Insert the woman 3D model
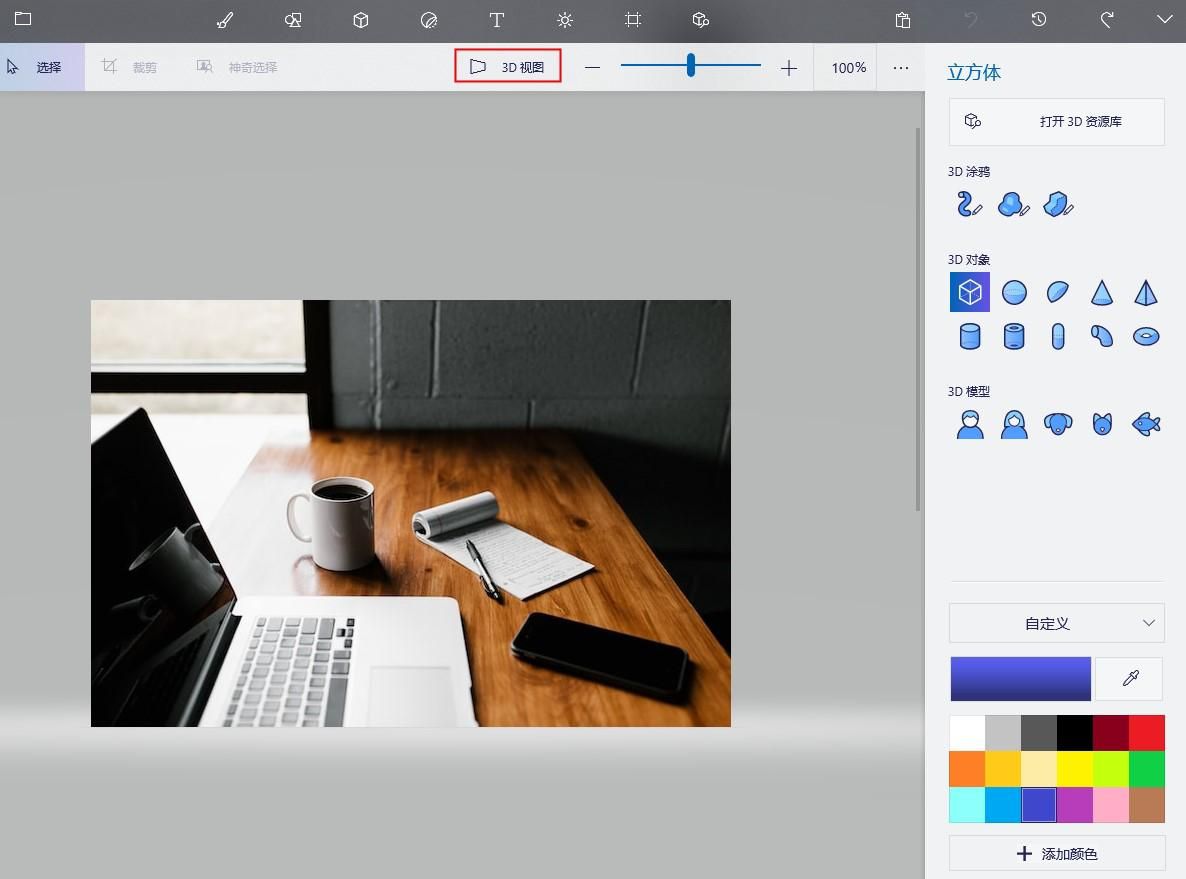This screenshot has height=879, width=1186. pos(1014,424)
